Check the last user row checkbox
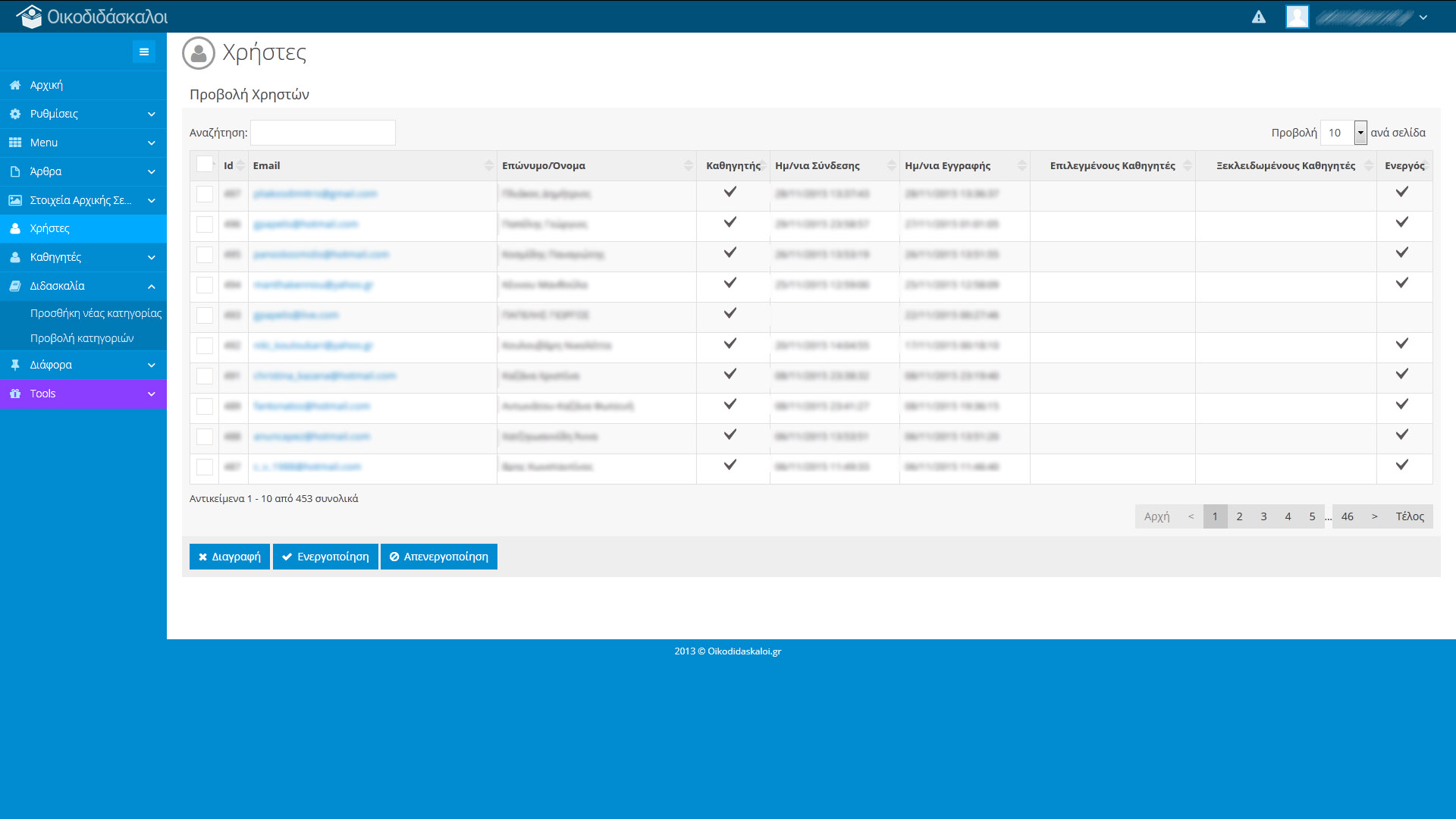 pos(205,467)
